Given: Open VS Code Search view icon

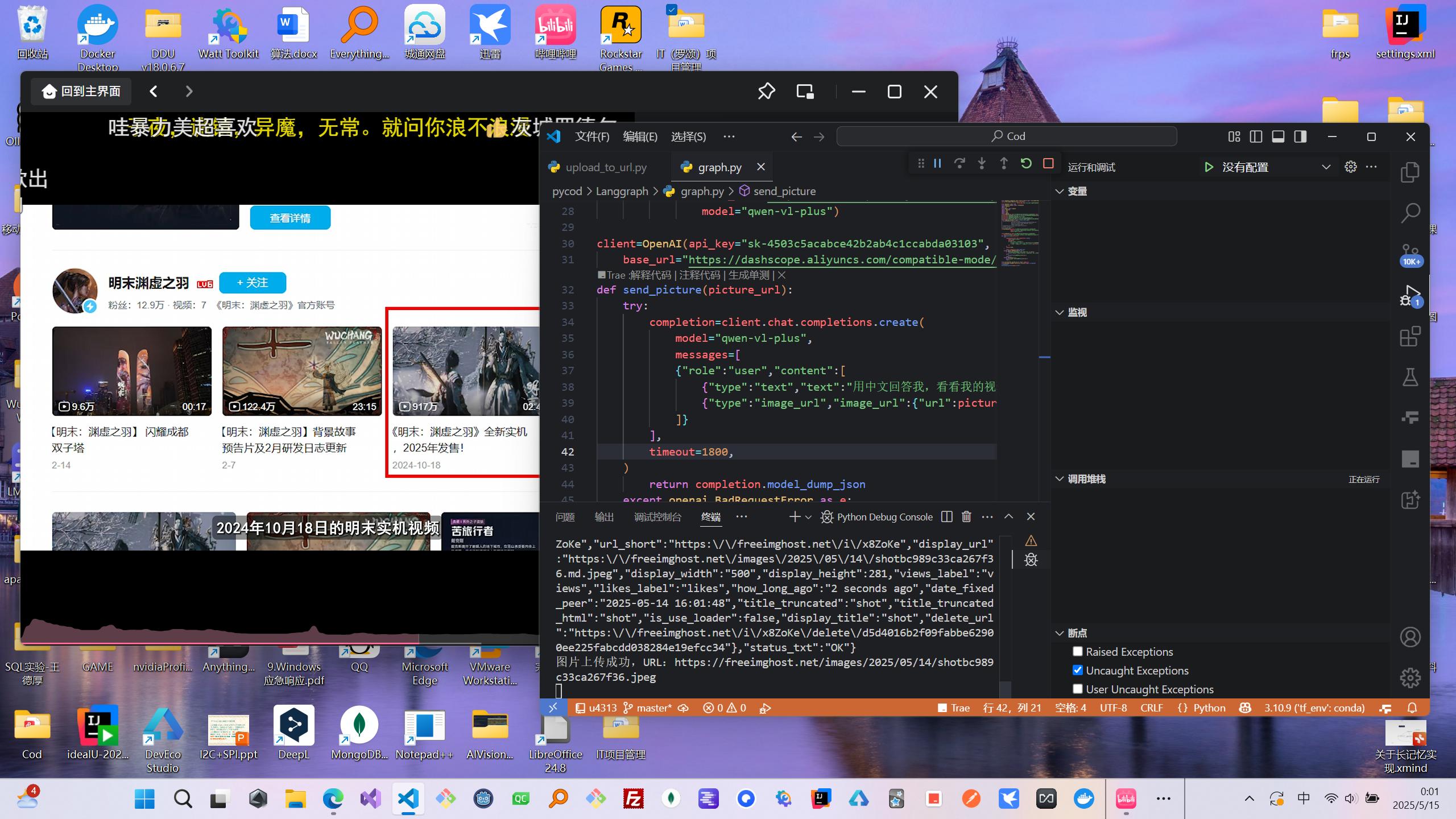Looking at the screenshot, I should point(1410,213).
